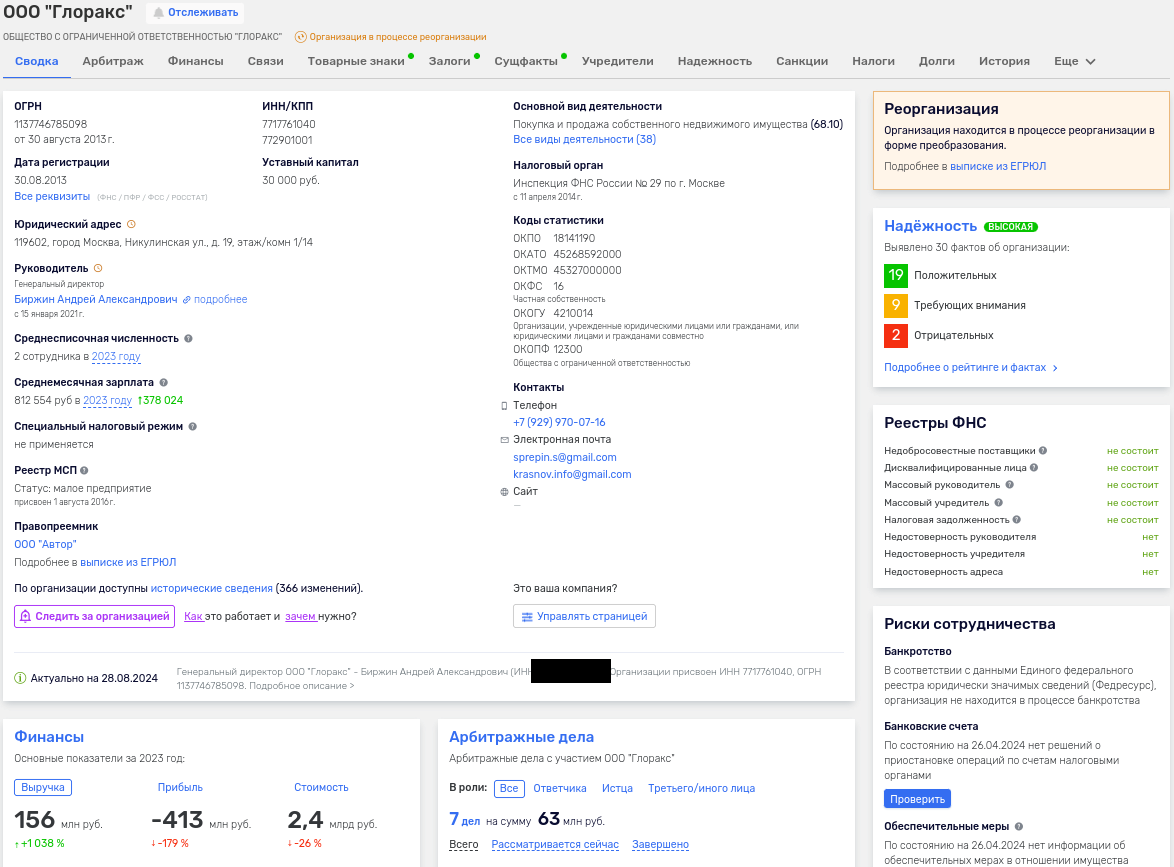Click help icon beside Среднесписочная численность
Image resolution: width=1174 pixels, height=867 pixels.
pos(189,338)
